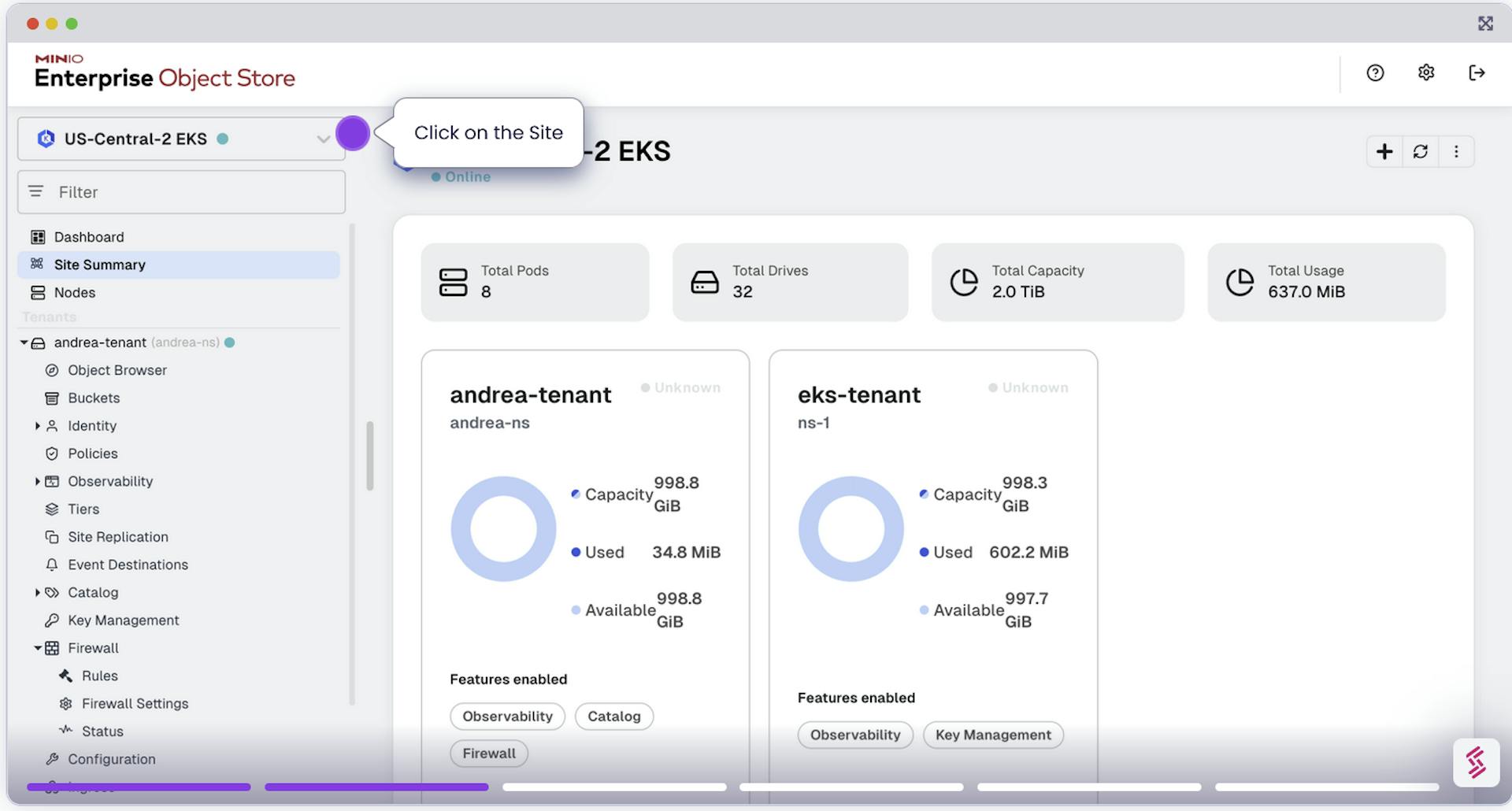Click the Catalog feature tag on andrea-tenant

[x=613, y=717]
